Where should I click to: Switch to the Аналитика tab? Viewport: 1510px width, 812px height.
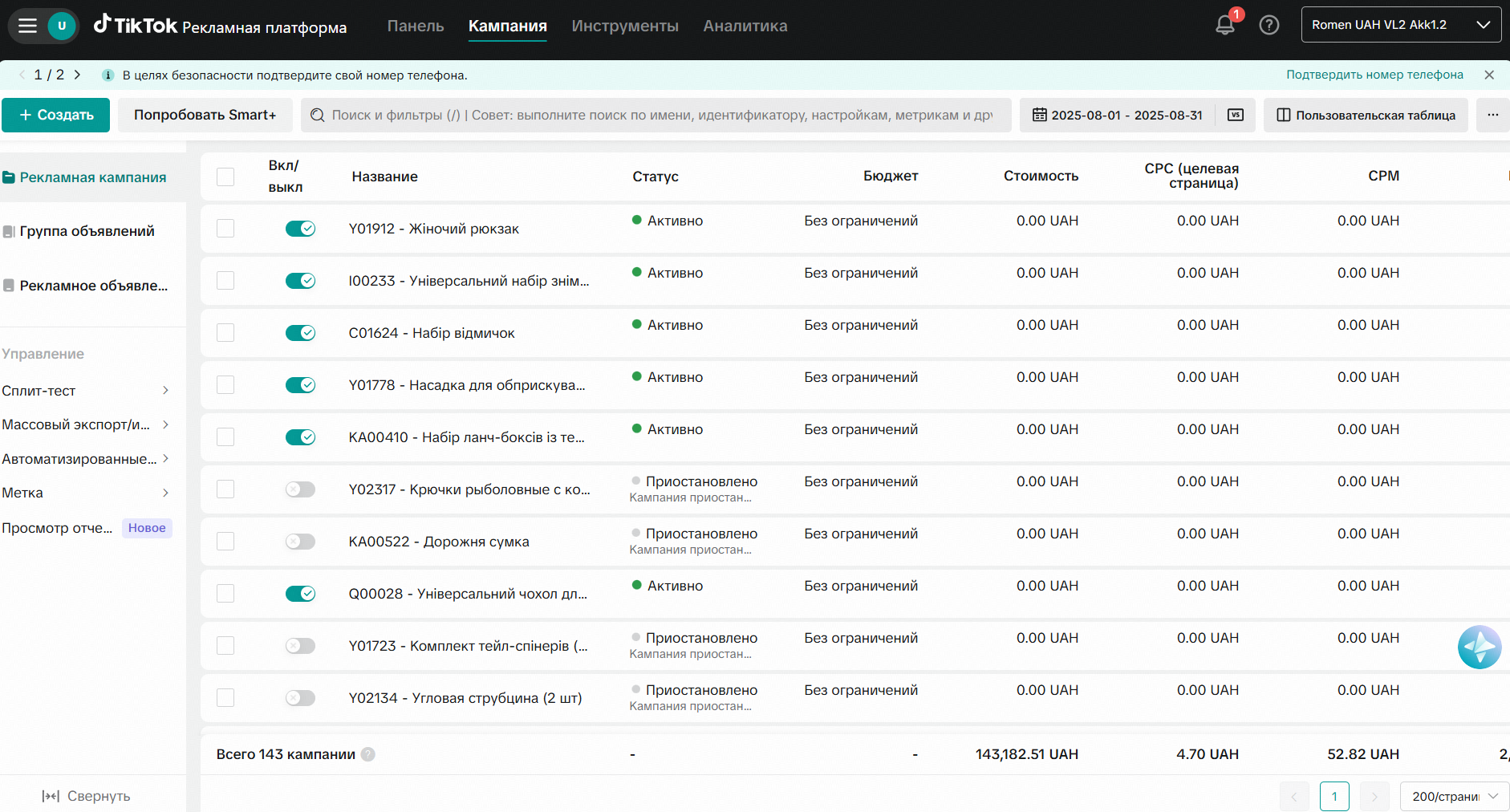point(745,26)
